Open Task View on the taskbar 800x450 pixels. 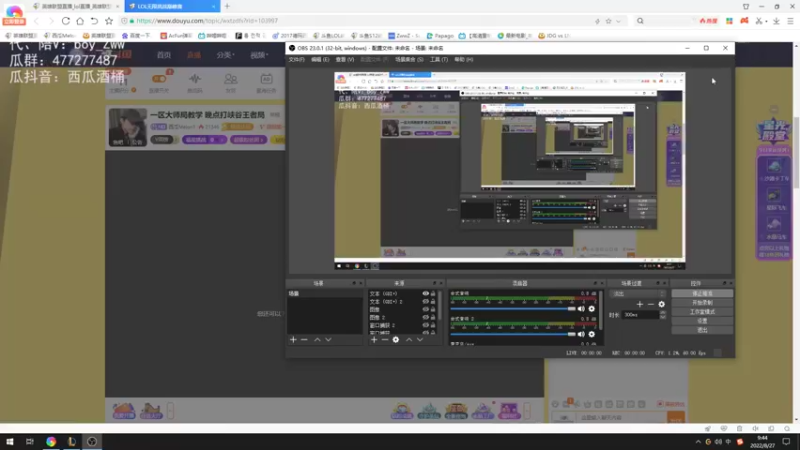coord(30,441)
